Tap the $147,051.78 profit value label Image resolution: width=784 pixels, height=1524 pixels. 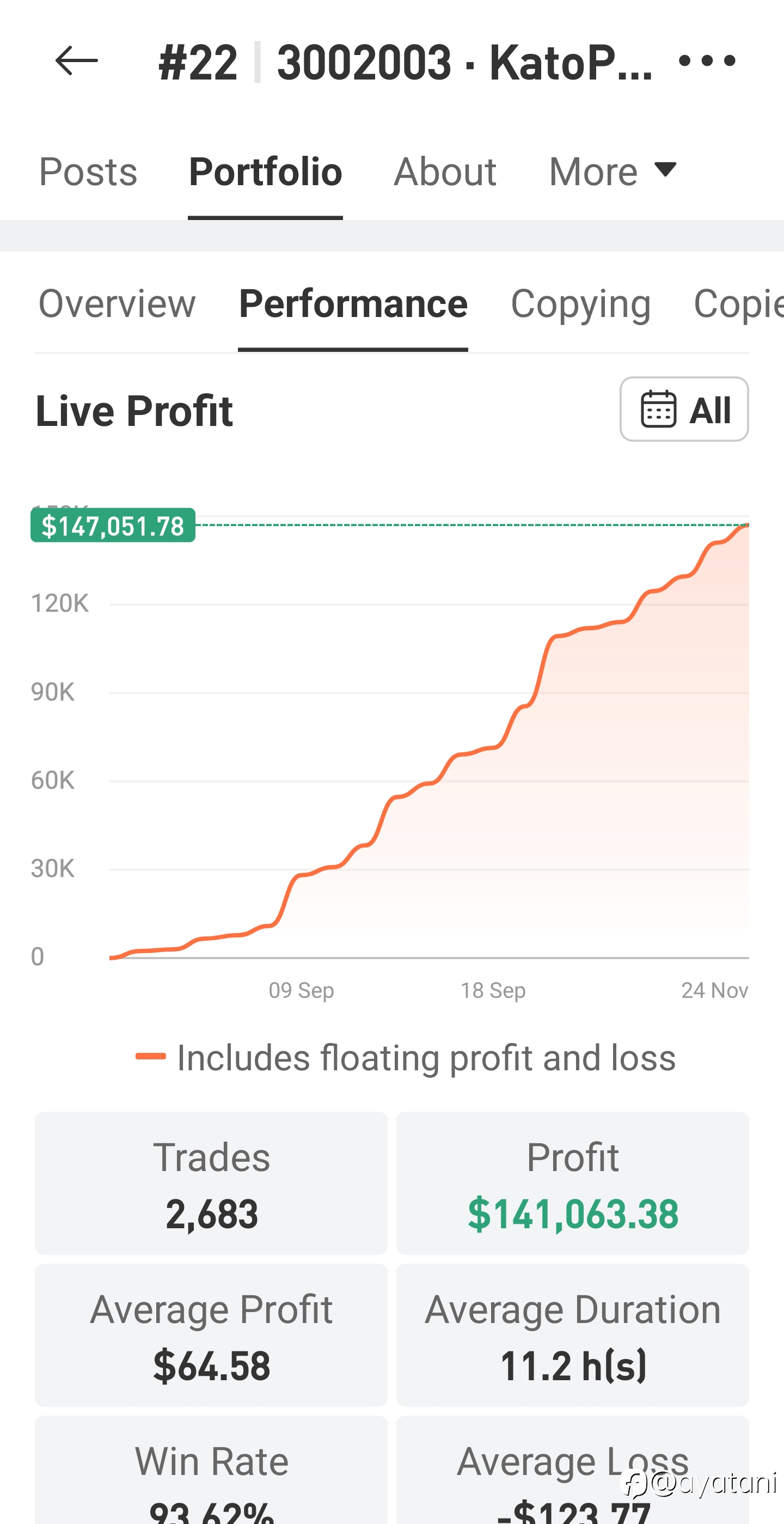(113, 526)
